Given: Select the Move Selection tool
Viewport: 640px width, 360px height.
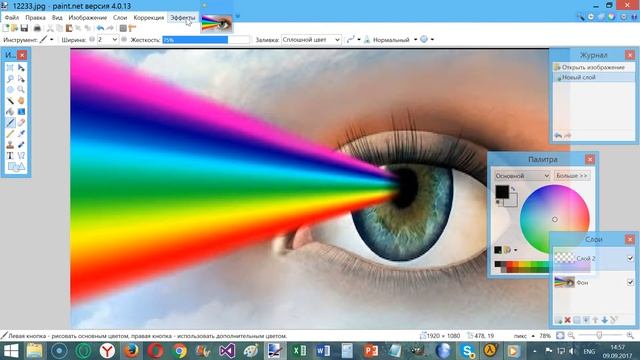Looking at the screenshot, I should tap(21, 79).
